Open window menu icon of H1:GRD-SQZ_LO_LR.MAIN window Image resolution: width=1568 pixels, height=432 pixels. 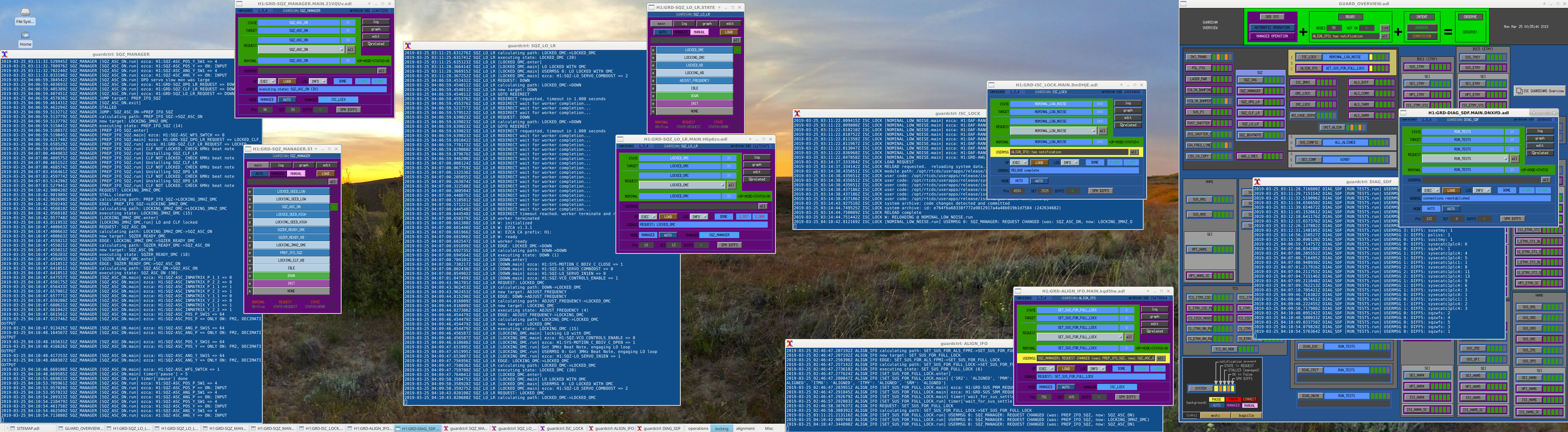pyautogui.click(x=620, y=139)
